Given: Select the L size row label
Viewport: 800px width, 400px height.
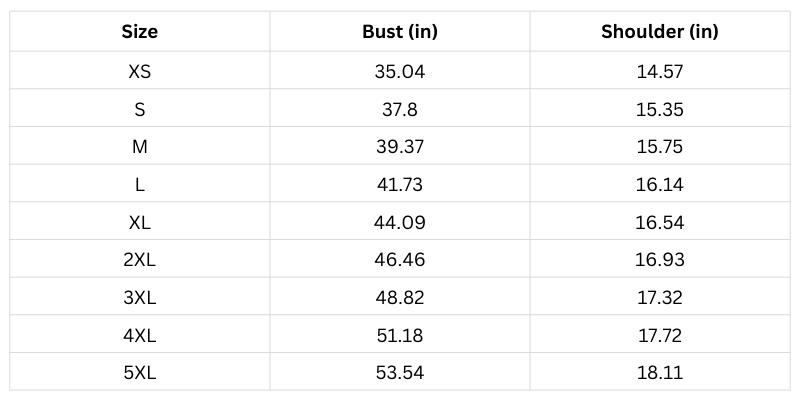Looking at the screenshot, I should pos(140,185).
